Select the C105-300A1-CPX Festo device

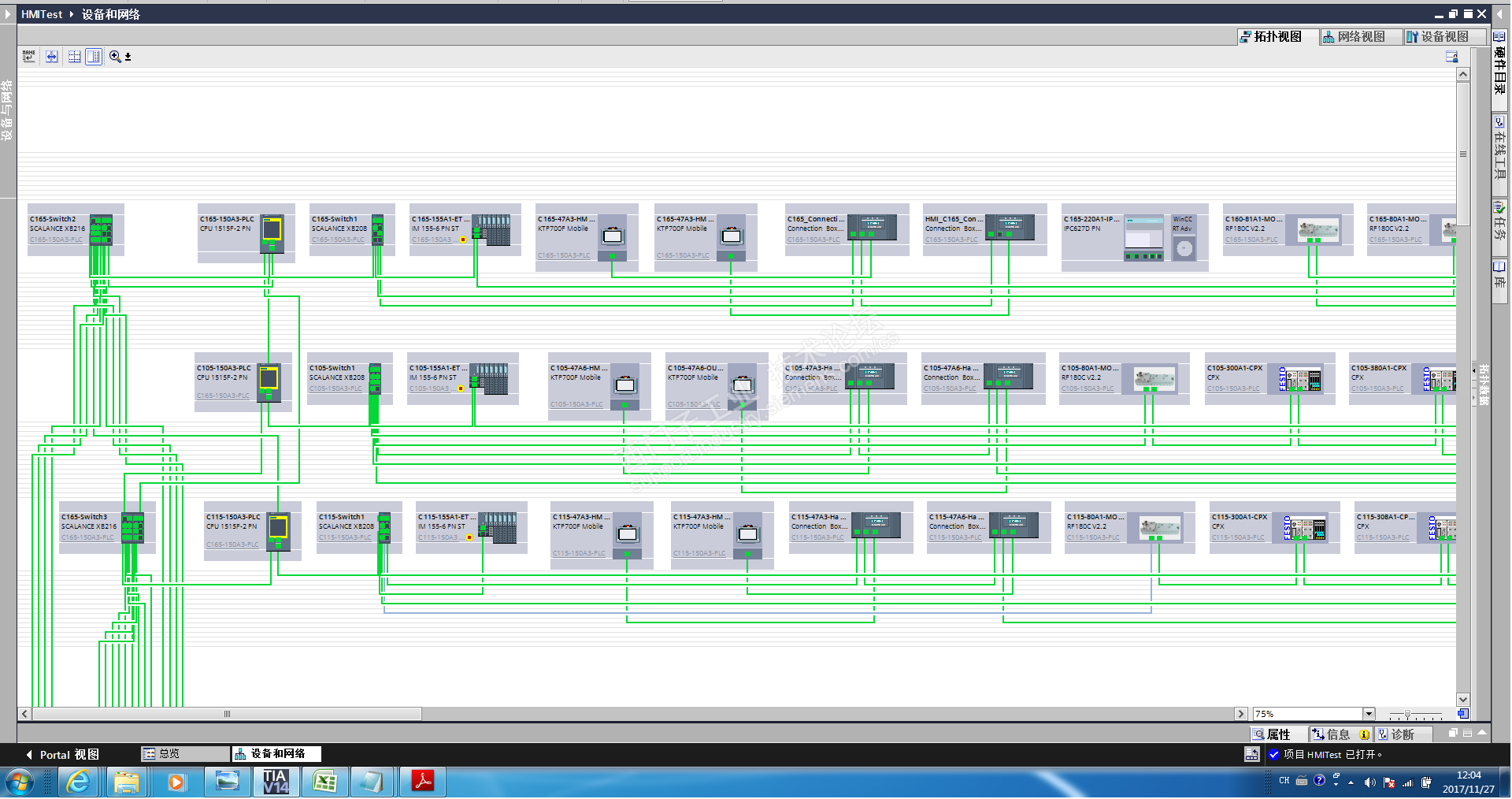(1270, 379)
